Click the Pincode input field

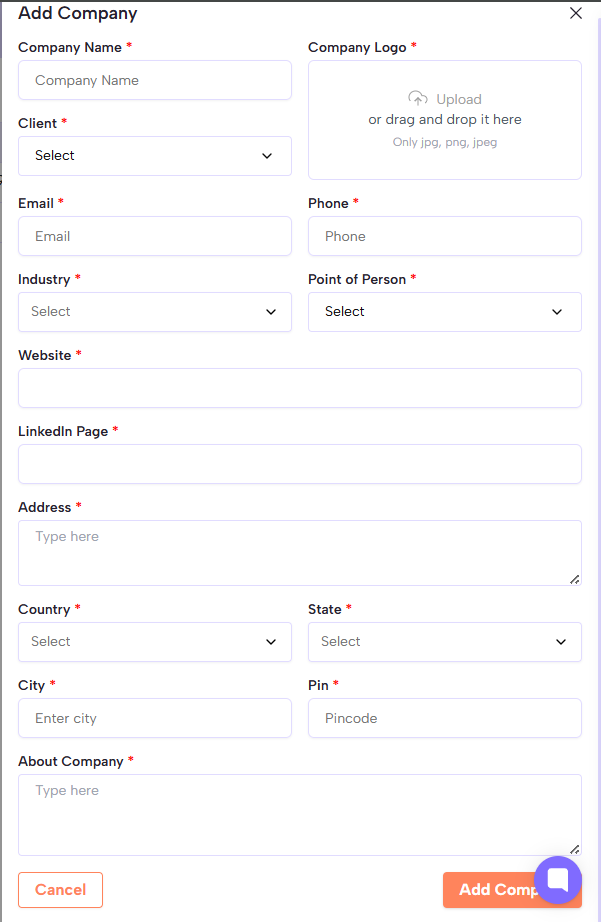[444, 718]
